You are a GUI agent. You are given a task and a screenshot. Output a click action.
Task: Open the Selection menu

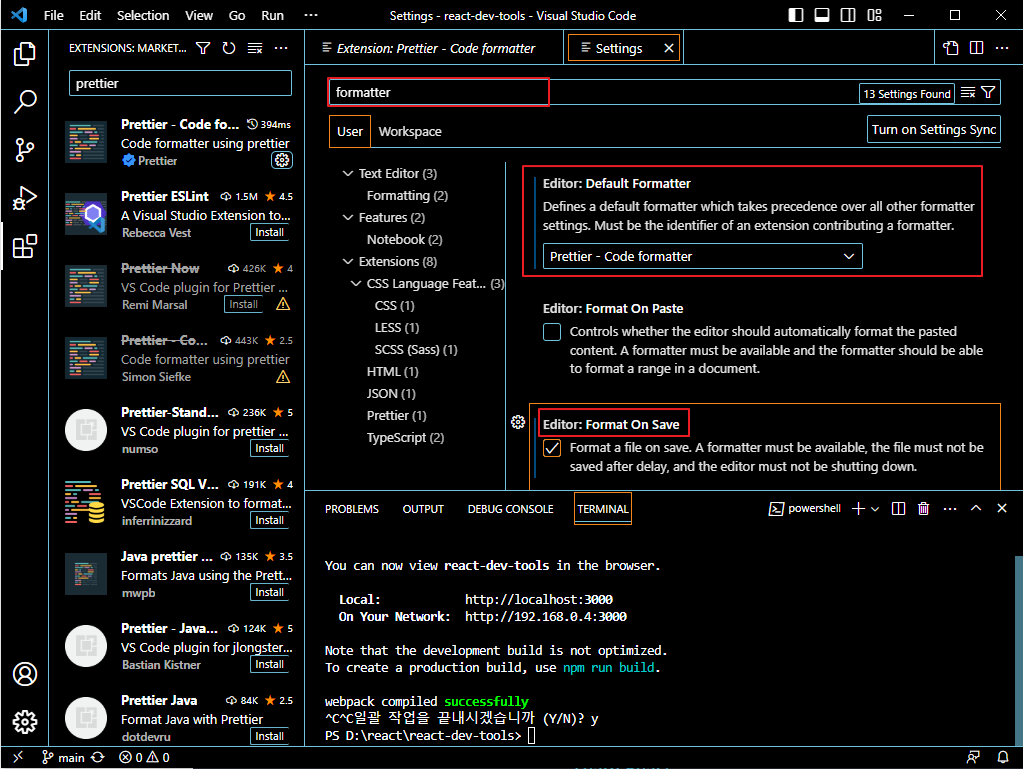click(143, 15)
